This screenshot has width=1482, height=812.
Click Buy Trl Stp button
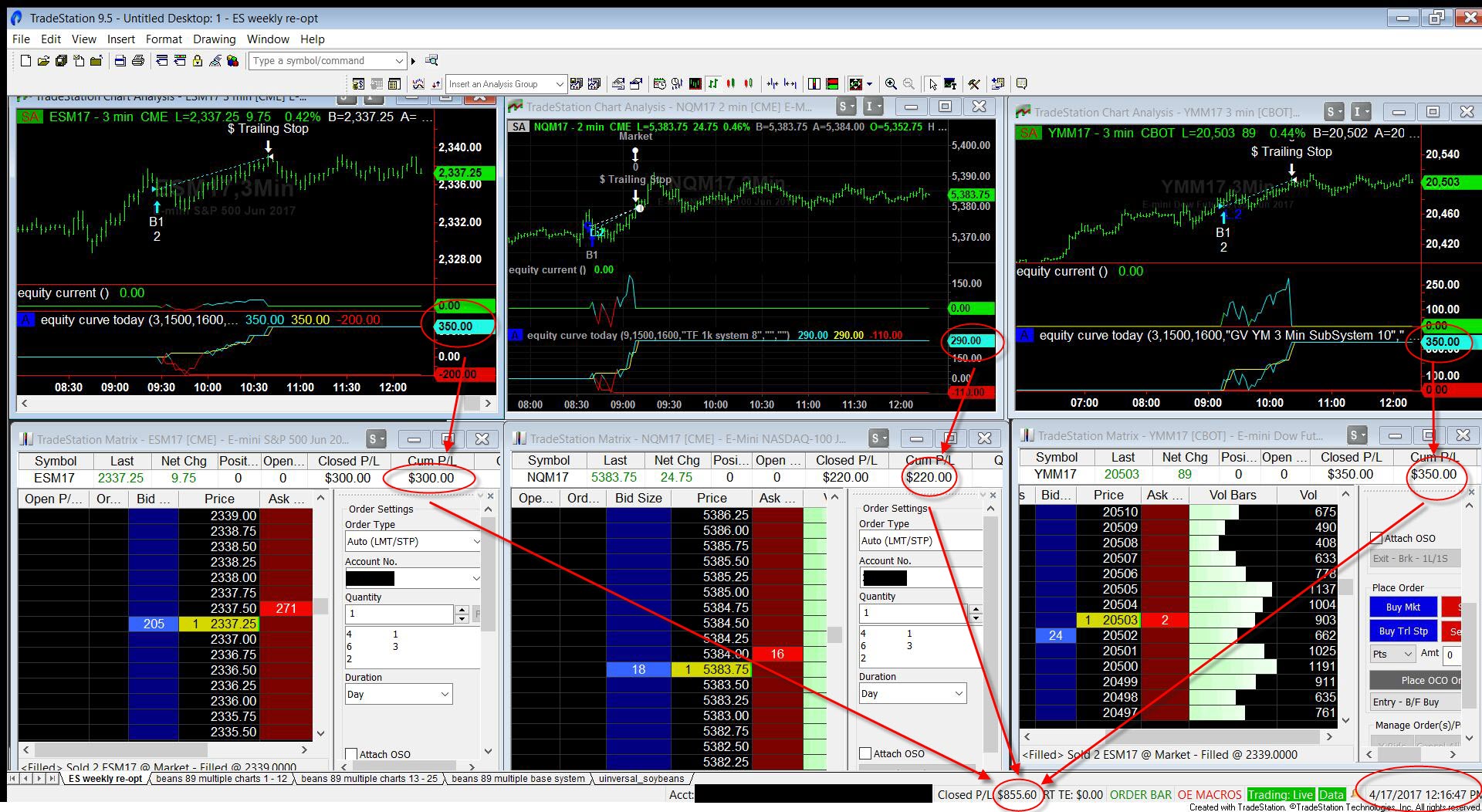pyautogui.click(x=1403, y=631)
